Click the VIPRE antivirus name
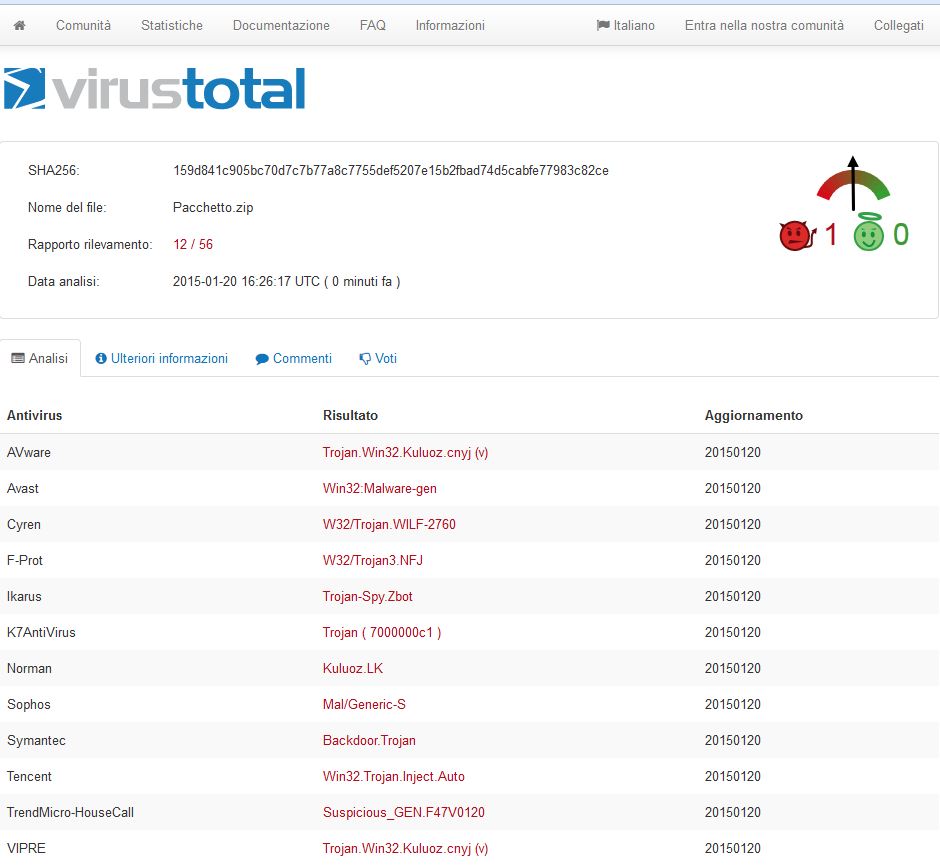The width and height of the screenshot is (940, 866). click(26, 848)
